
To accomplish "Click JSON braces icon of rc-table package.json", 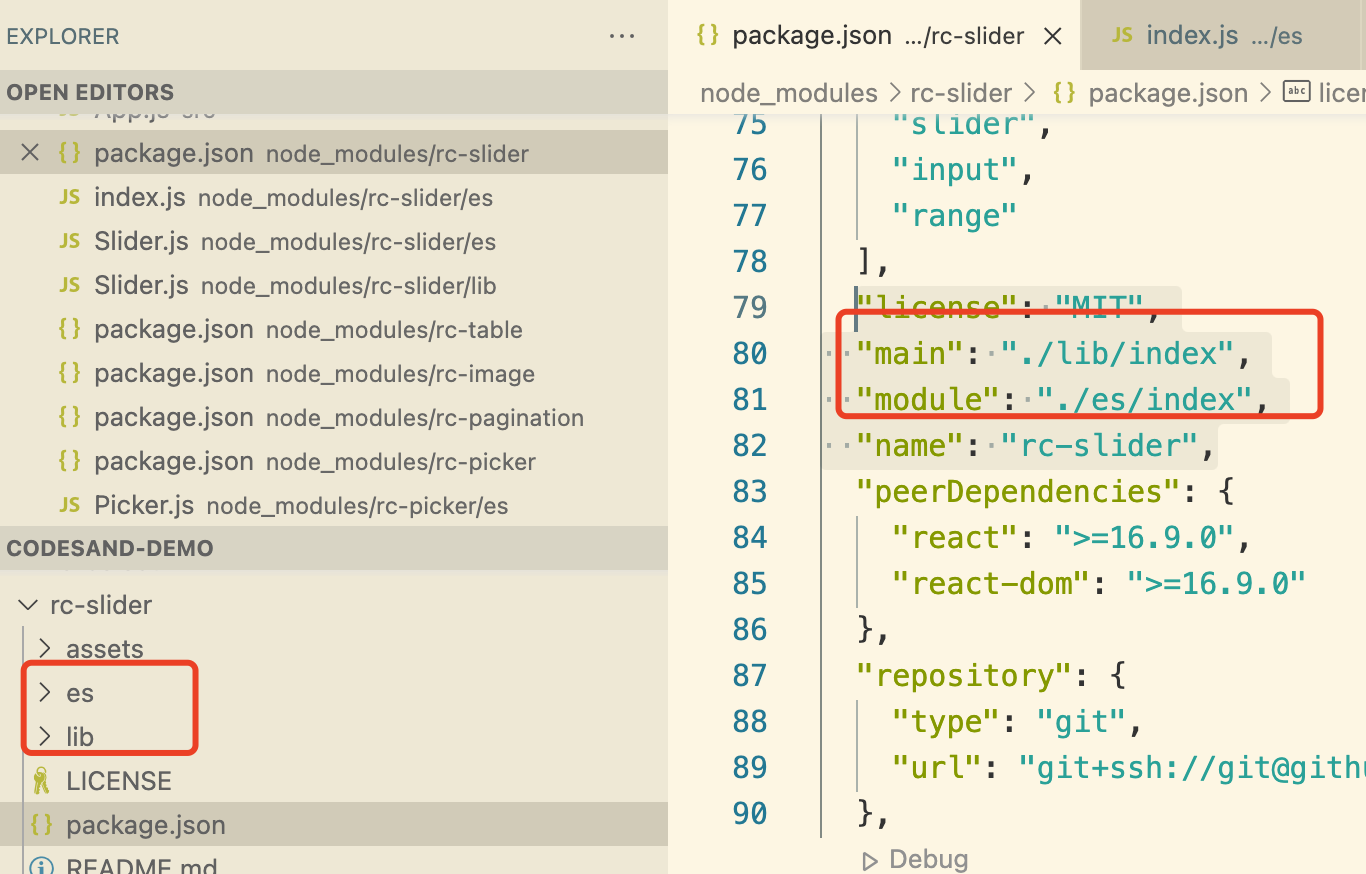I will [69, 330].
